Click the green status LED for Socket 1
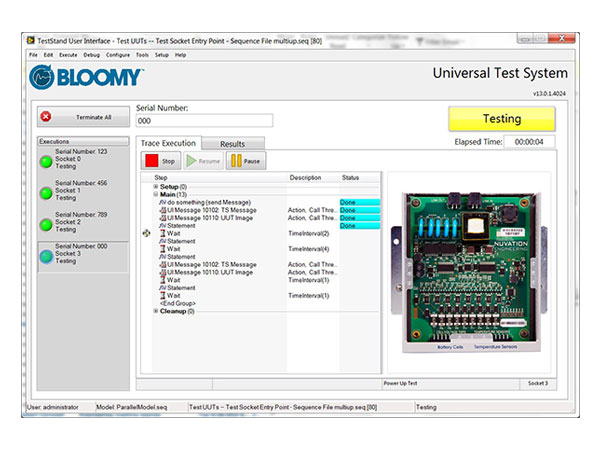The image size is (600, 450). click(46, 193)
